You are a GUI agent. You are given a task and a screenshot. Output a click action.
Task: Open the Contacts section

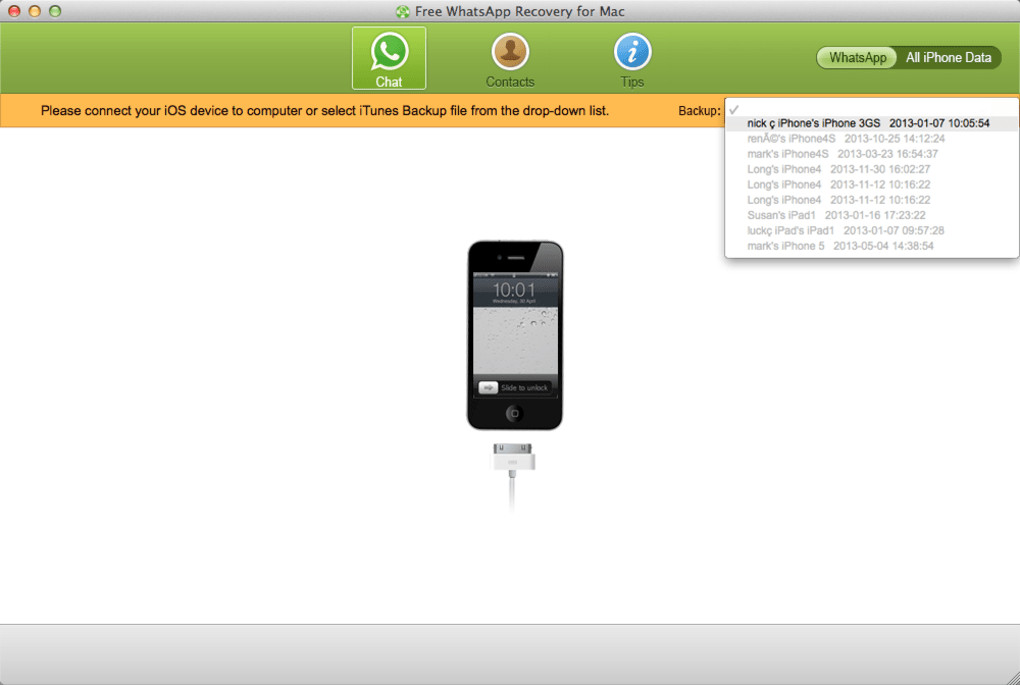510,60
